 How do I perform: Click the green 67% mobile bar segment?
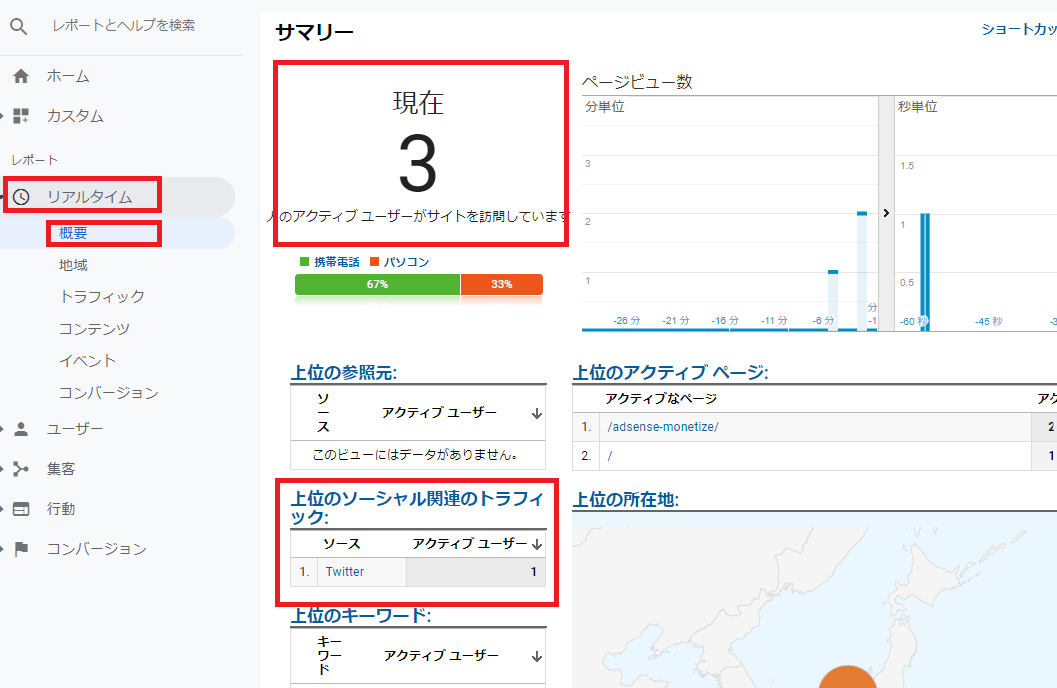click(378, 284)
